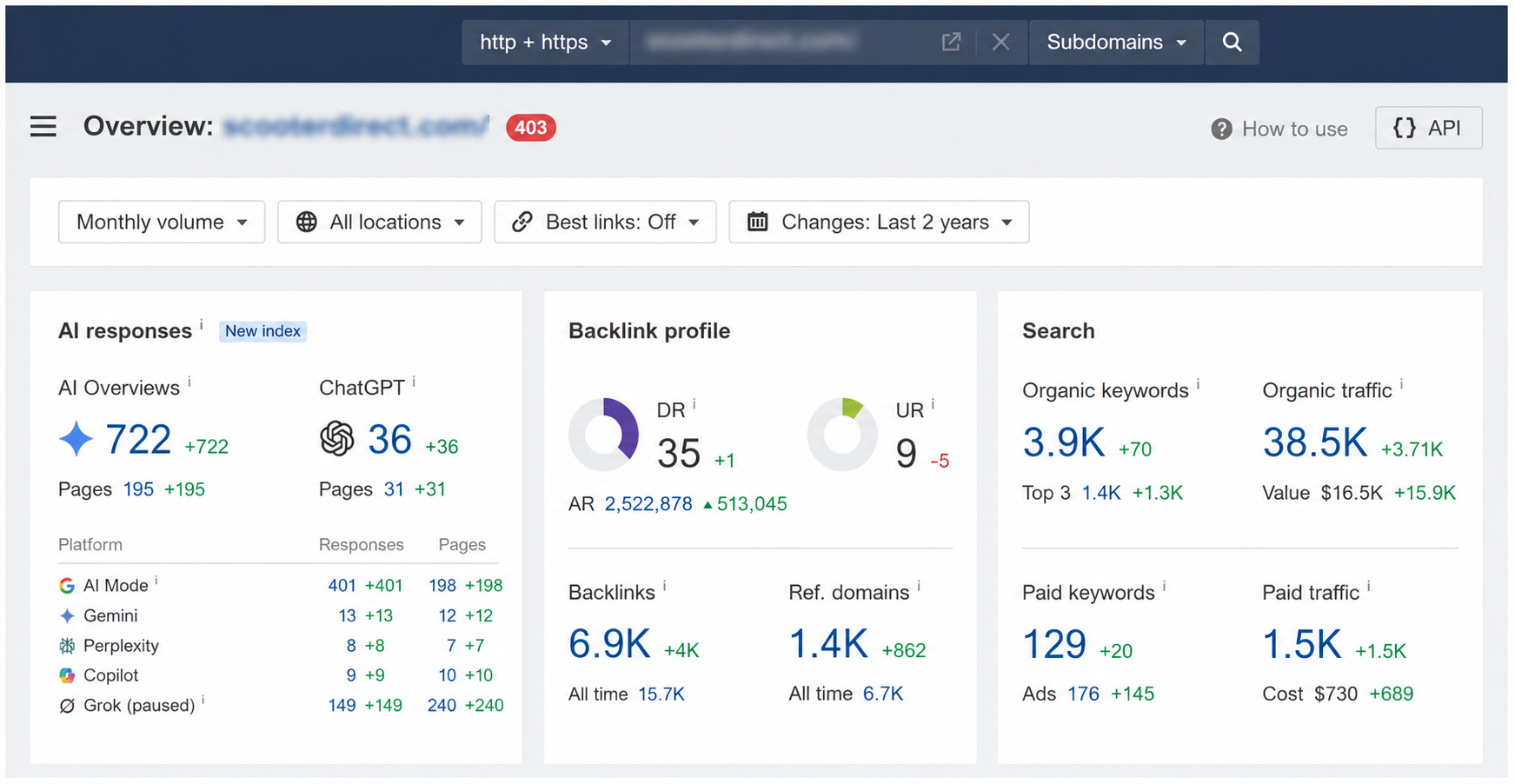Open the hamburger sidebar menu

click(x=43, y=127)
